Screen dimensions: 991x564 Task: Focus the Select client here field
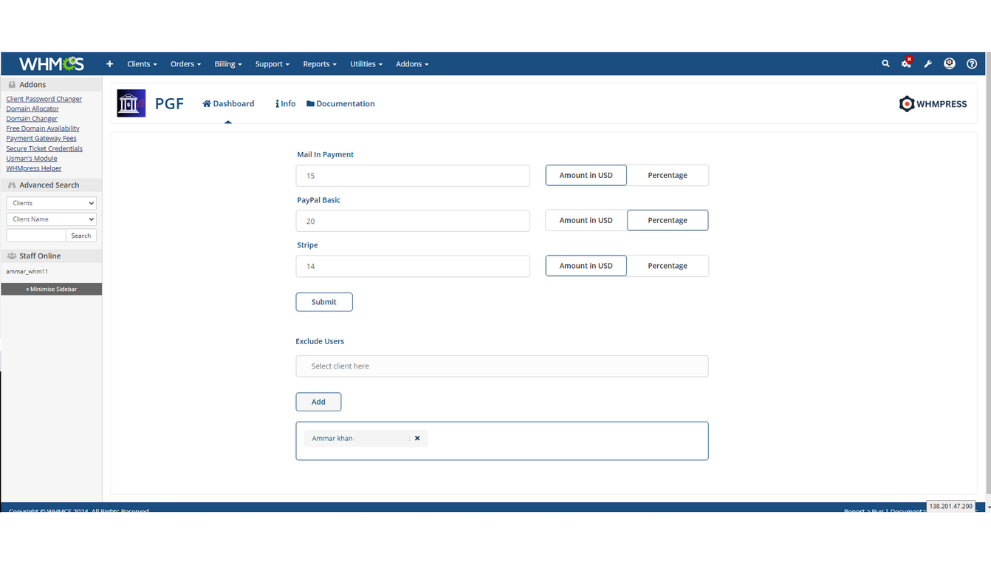coord(501,366)
